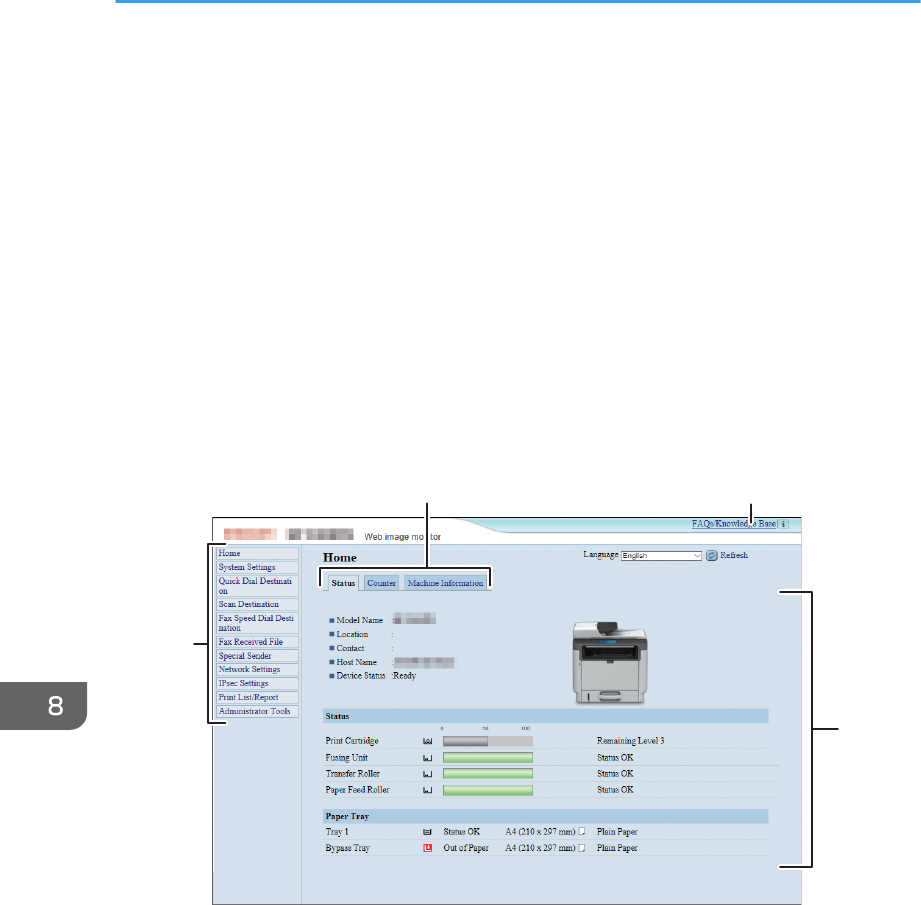Click the Print Cartridge level bar
Viewport: 921px width, 905px height.
[x=488, y=741]
